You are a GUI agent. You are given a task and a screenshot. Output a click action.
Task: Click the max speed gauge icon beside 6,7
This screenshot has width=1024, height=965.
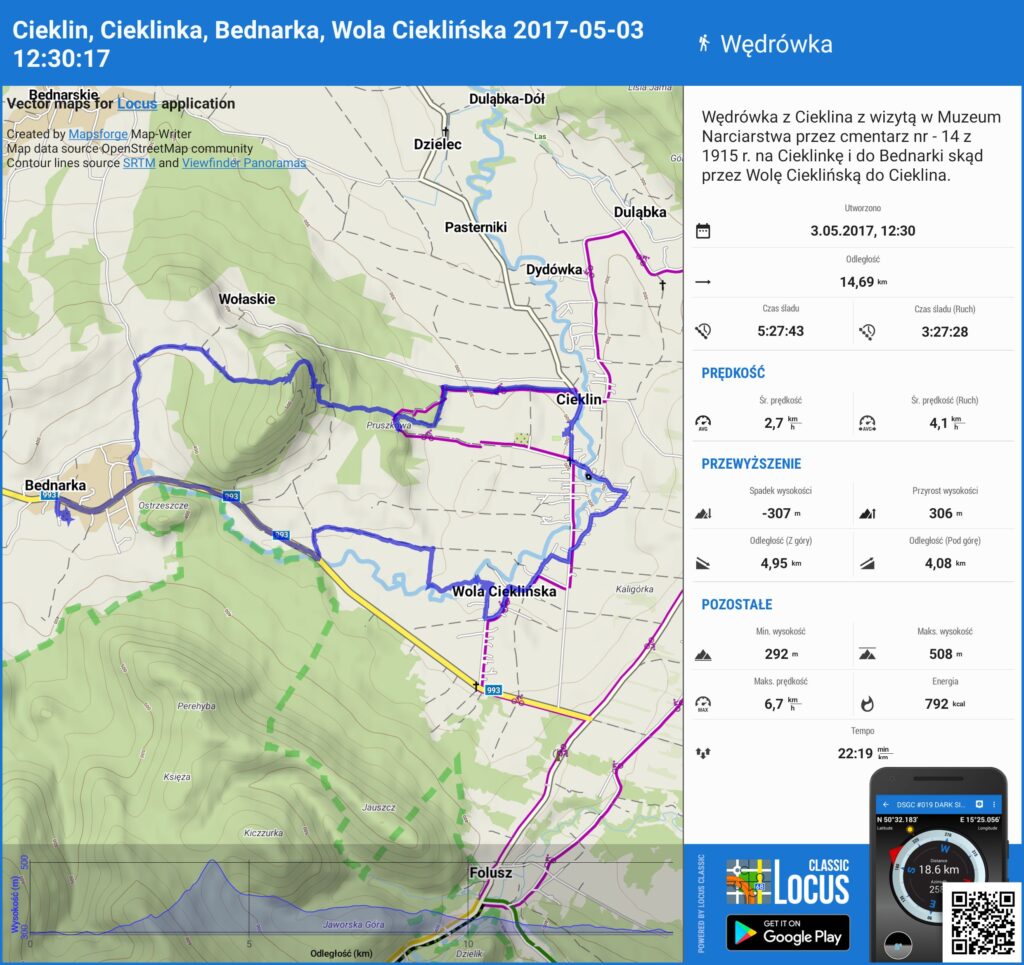coord(703,704)
